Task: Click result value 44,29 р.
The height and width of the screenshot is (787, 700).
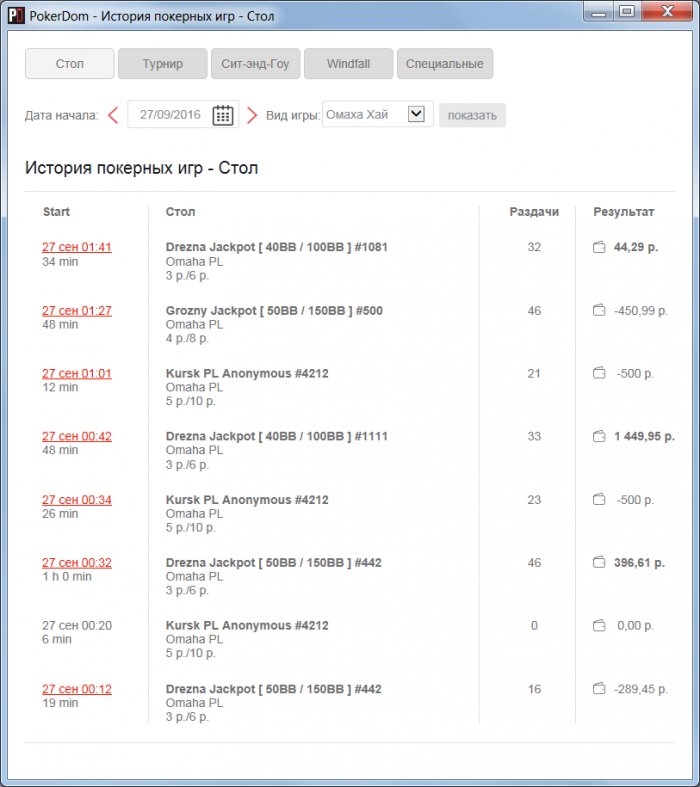Action: [x=636, y=247]
